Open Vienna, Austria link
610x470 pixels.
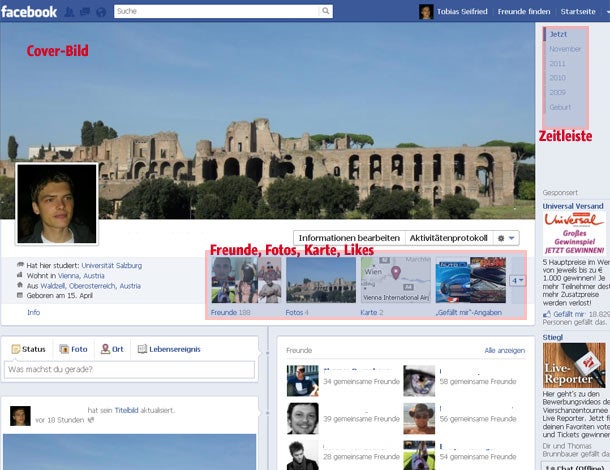tap(81, 276)
